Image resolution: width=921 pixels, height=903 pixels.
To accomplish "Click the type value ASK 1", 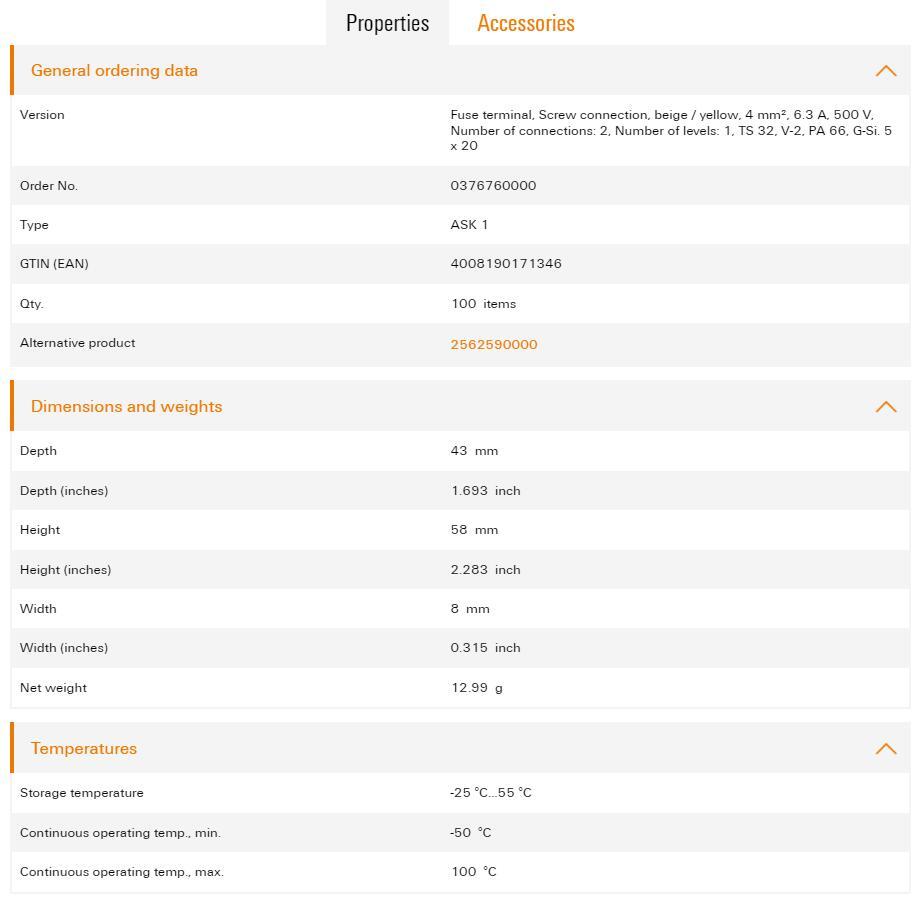I will pyautogui.click(x=469, y=225).
